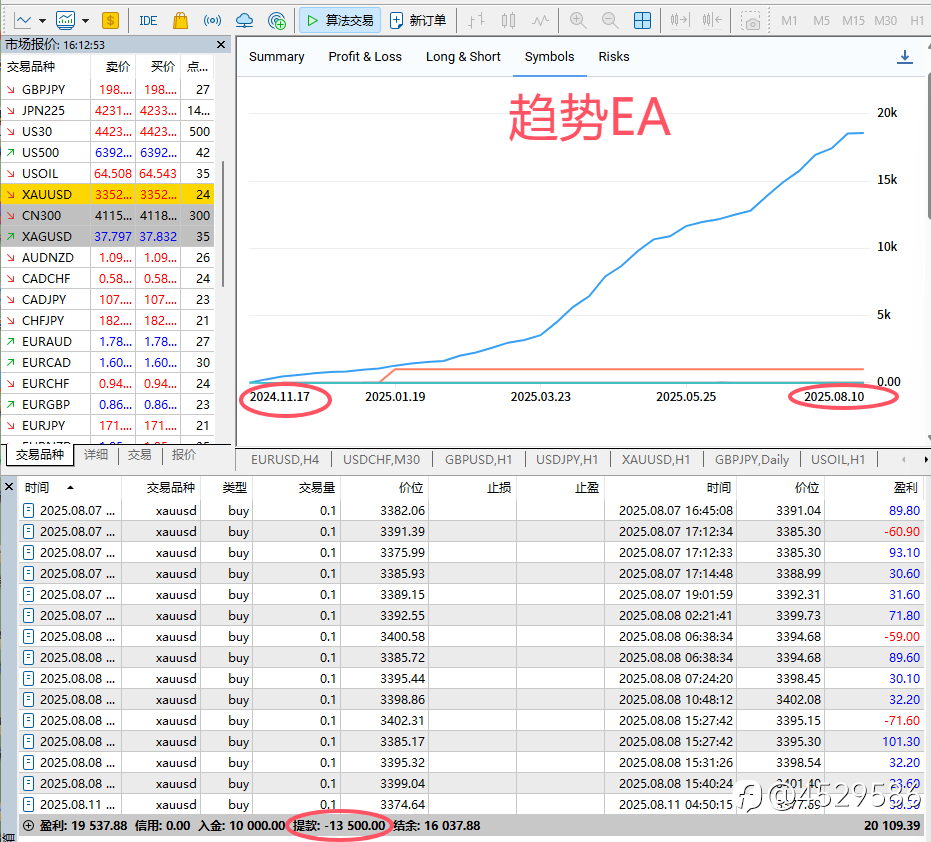Zoom in on the chart
931x842 pixels.
(x=578, y=20)
